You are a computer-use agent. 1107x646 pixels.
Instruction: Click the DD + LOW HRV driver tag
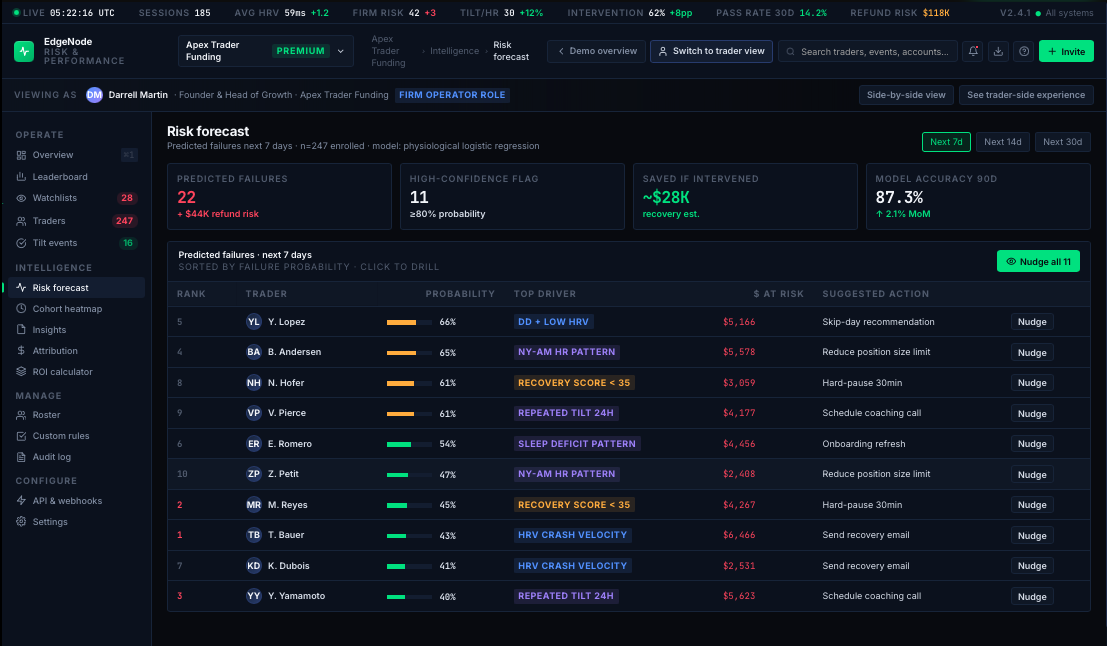[554, 322]
